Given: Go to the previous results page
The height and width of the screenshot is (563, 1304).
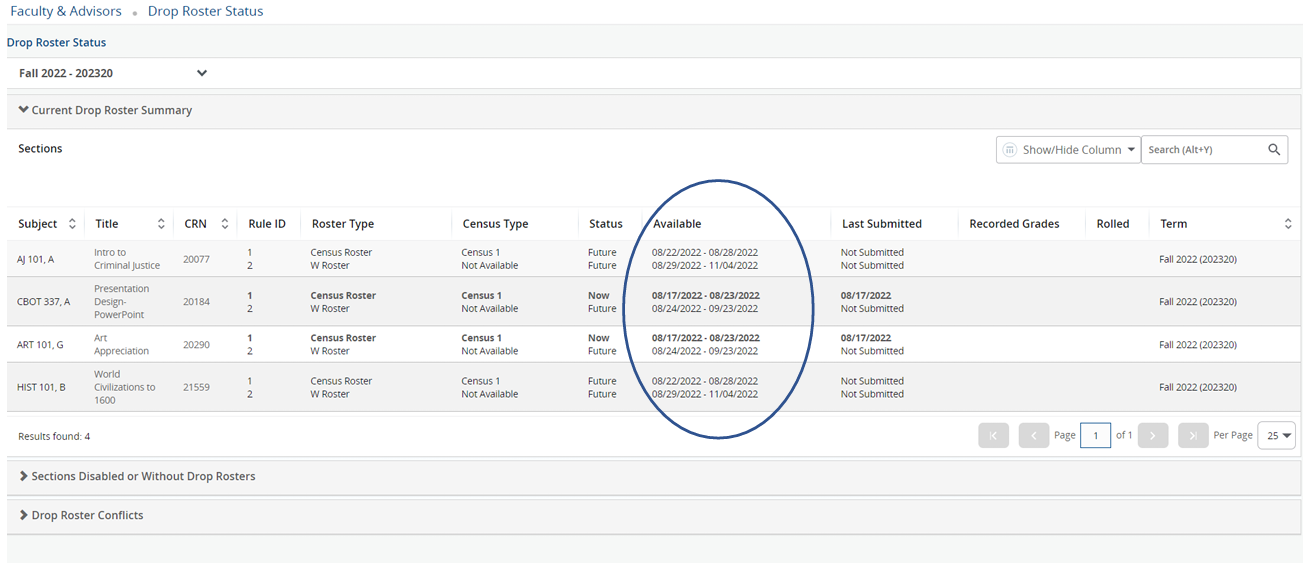Looking at the screenshot, I should [1033, 435].
